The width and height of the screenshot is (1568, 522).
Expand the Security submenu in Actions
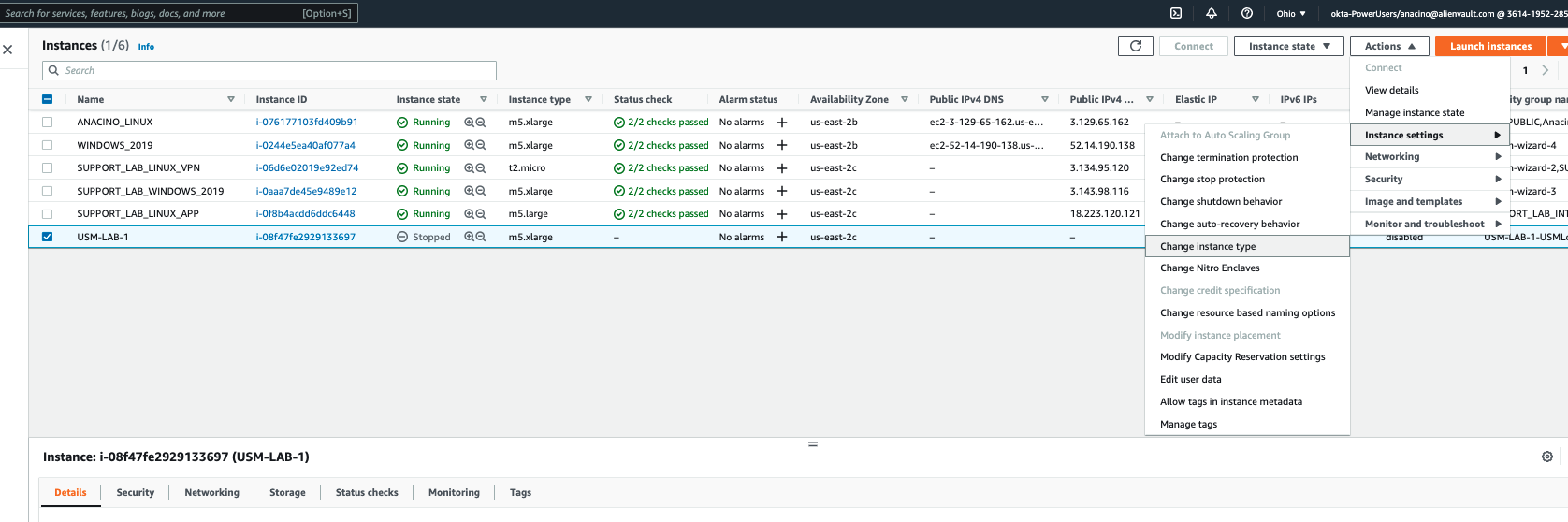[1430, 179]
